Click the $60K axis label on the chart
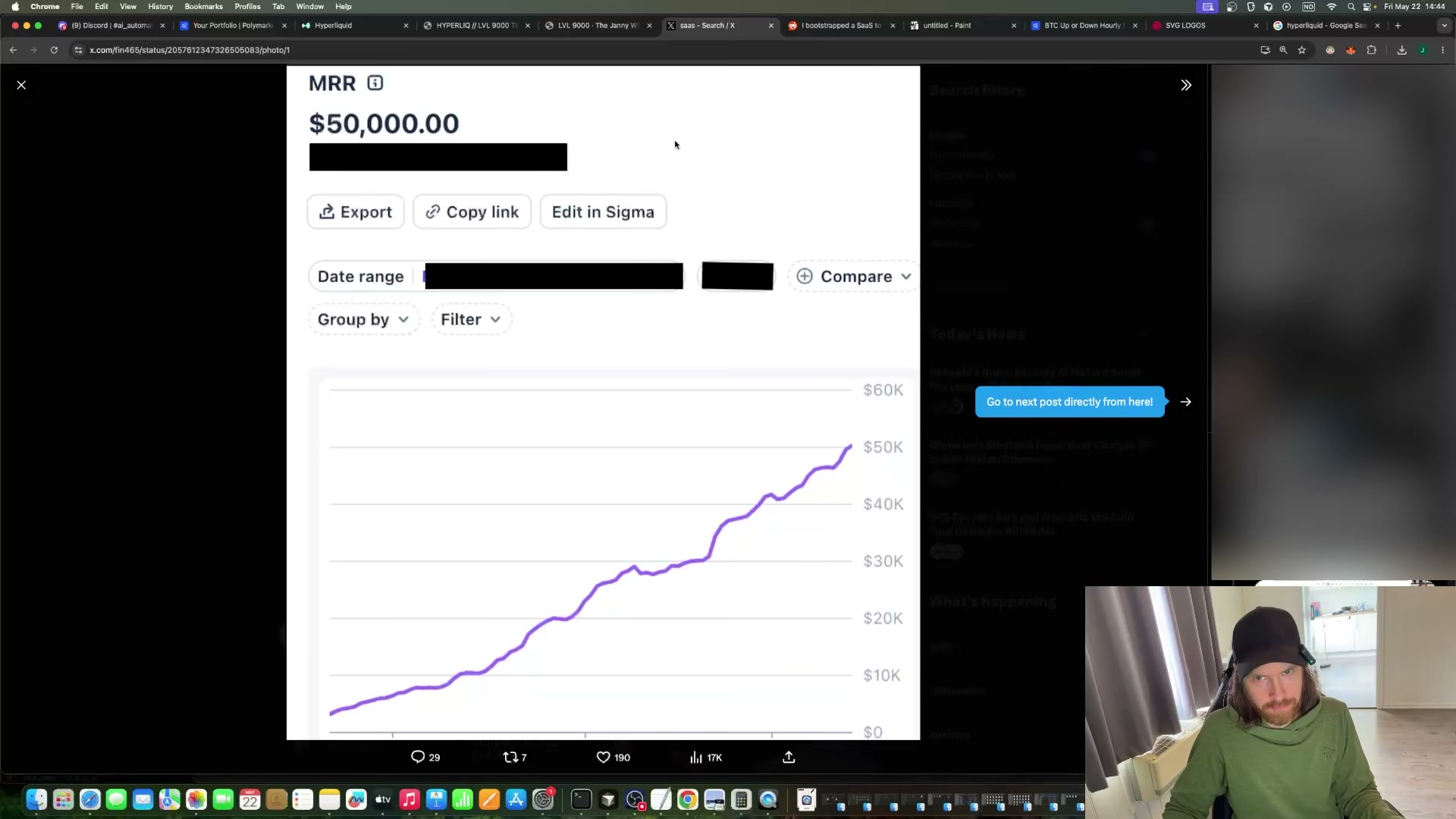This screenshot has height=819, width=1456. 883,390
